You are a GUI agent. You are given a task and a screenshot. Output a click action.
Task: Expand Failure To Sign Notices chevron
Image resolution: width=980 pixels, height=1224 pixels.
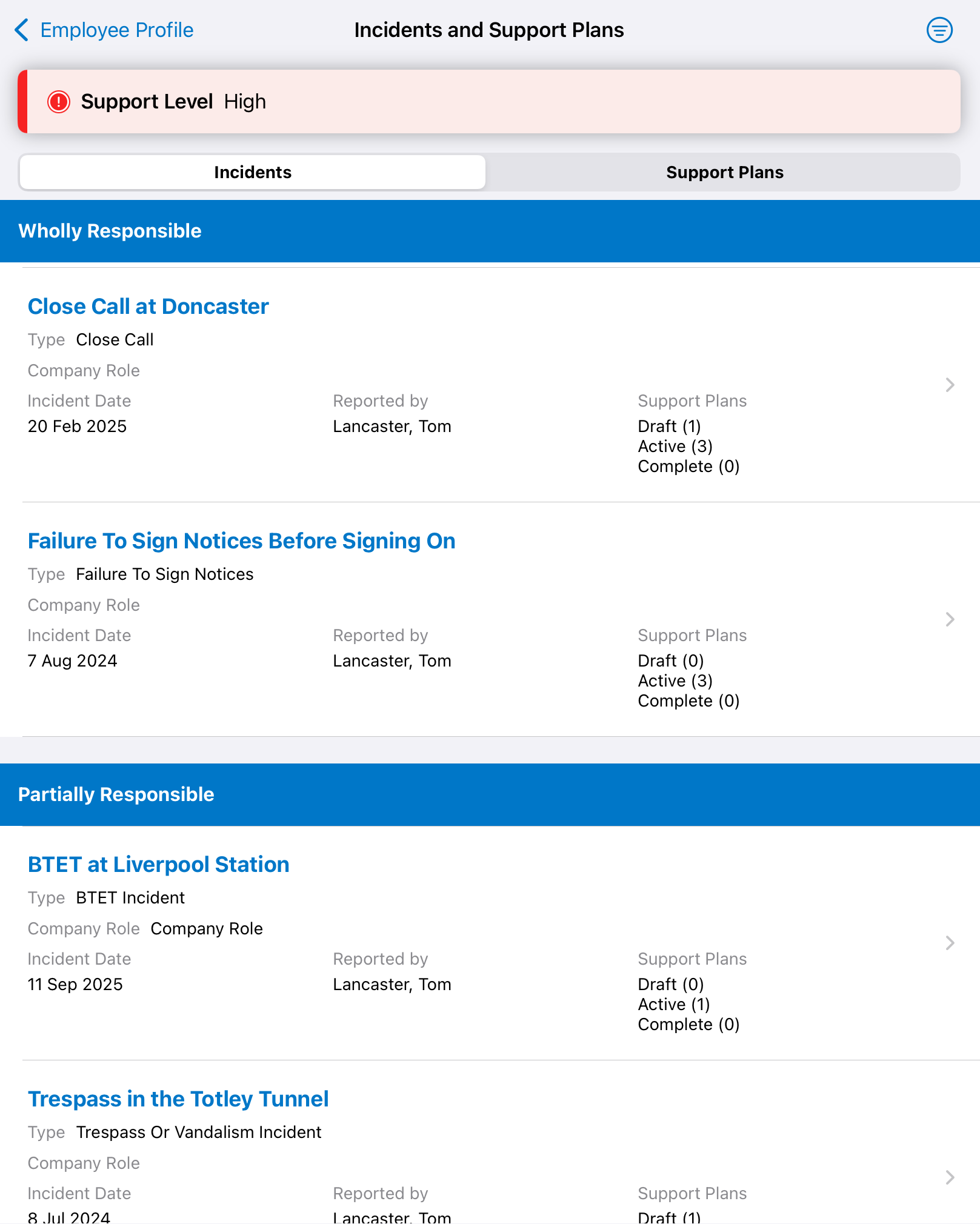pos(950,619)
